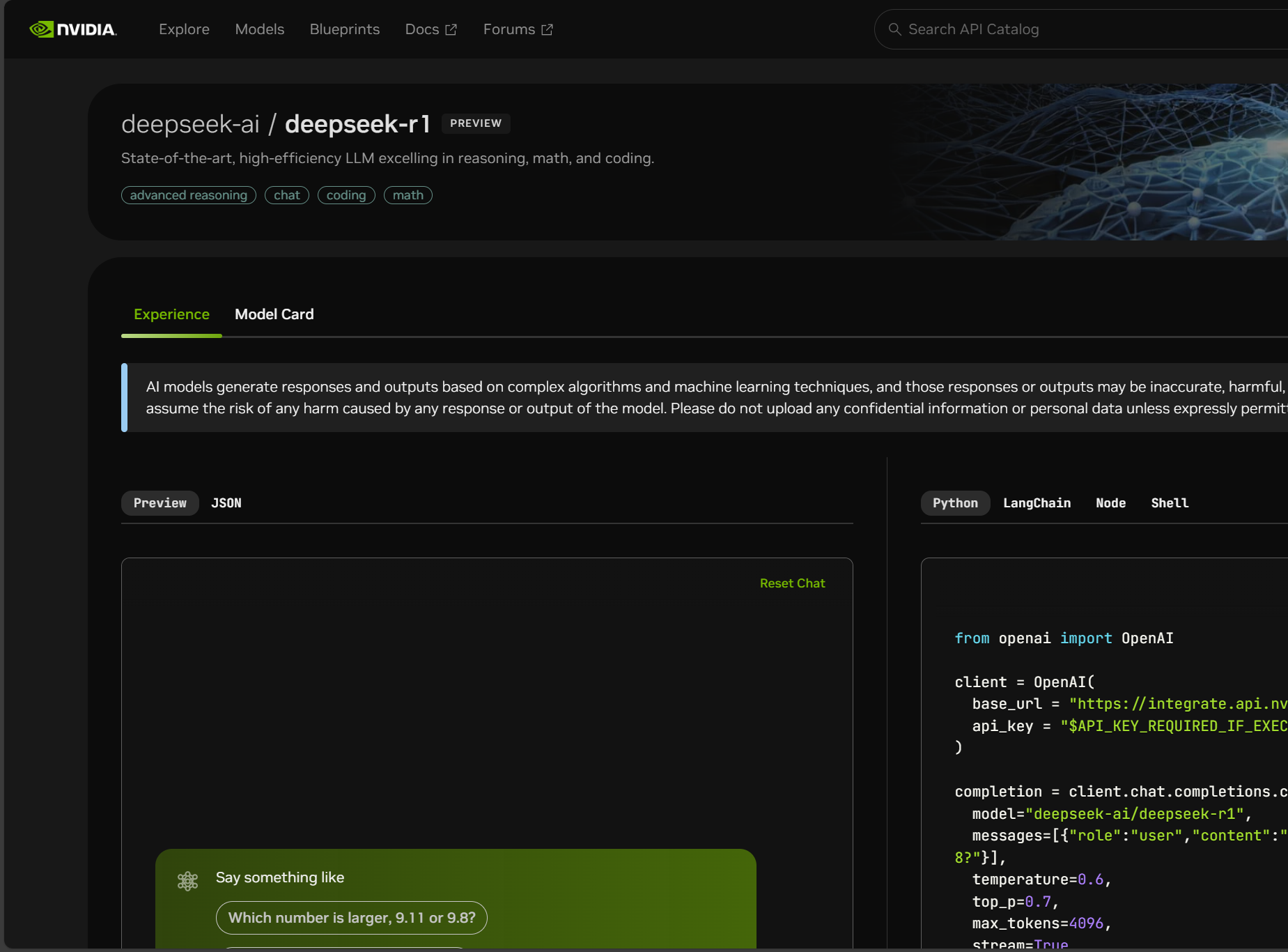Switch code view to JSON
1288x952 pixels.
tap(226, 502)
